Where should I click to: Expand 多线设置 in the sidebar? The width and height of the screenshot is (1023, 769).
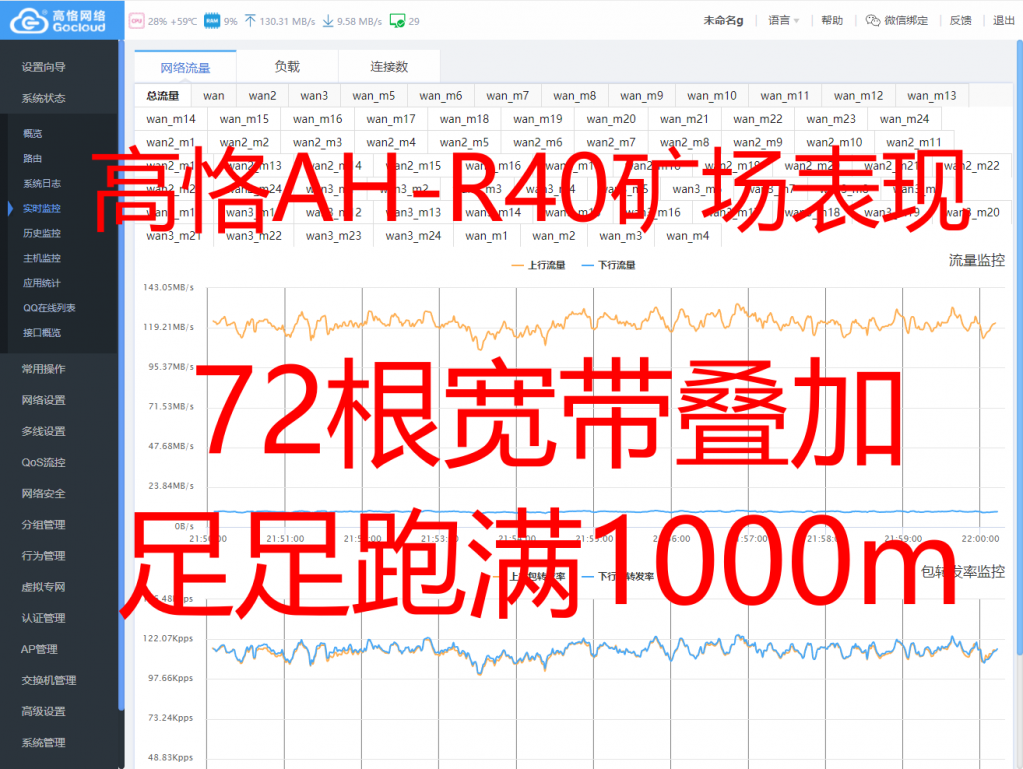click(43, 432)
